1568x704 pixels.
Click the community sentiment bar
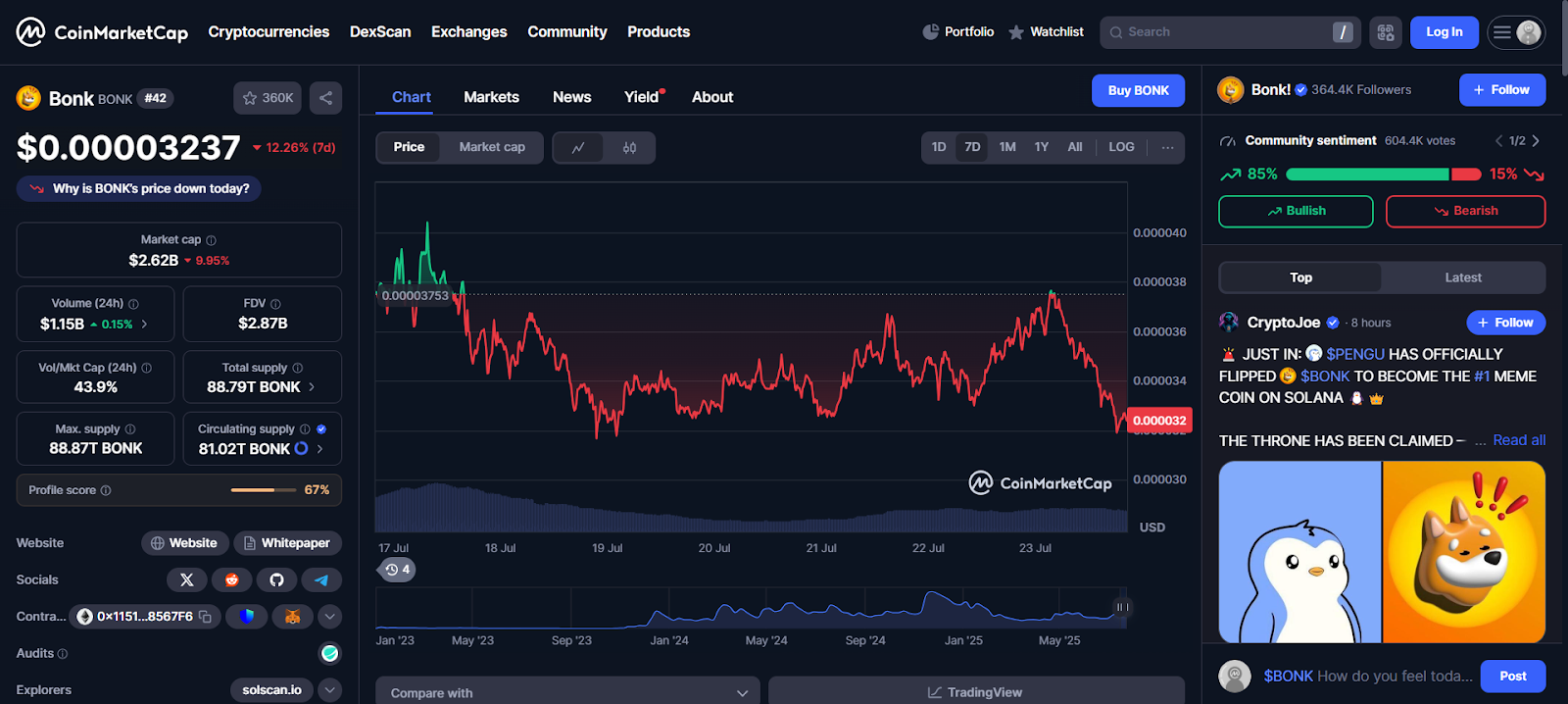pos(1384,175)
